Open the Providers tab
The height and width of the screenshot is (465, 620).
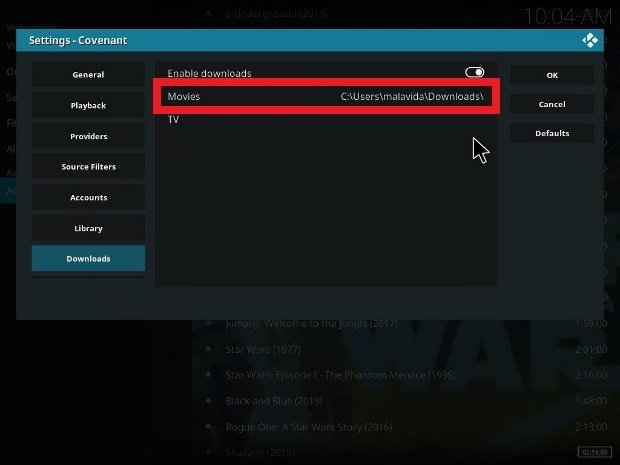88,136
